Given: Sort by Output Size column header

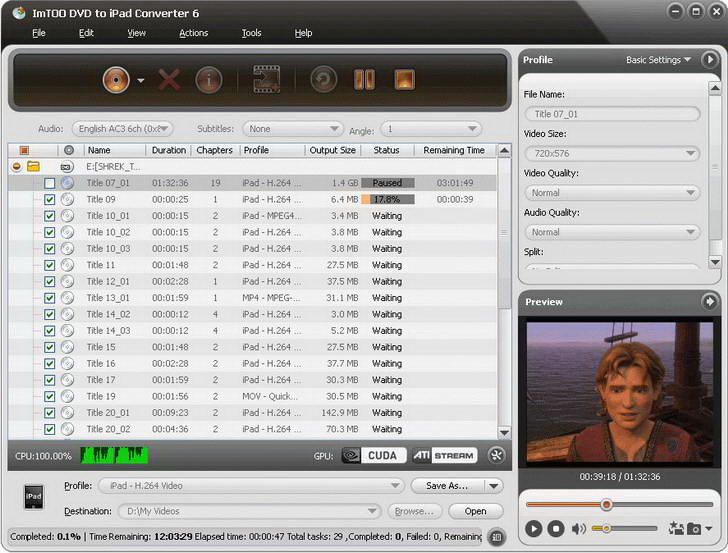Looking at the screenshot, I should [x=332, y=150].
